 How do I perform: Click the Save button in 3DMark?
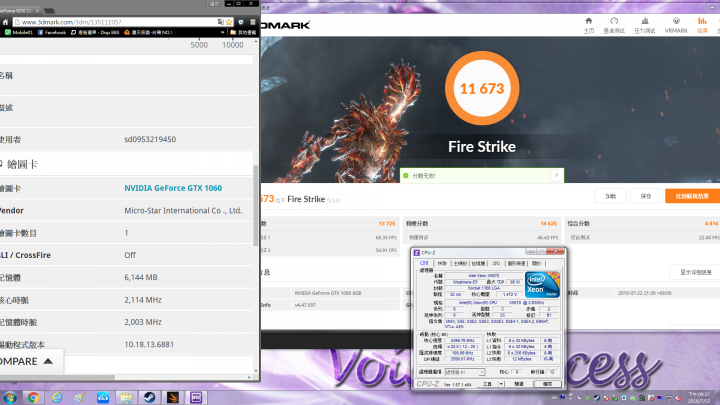(x=646, y=196)
